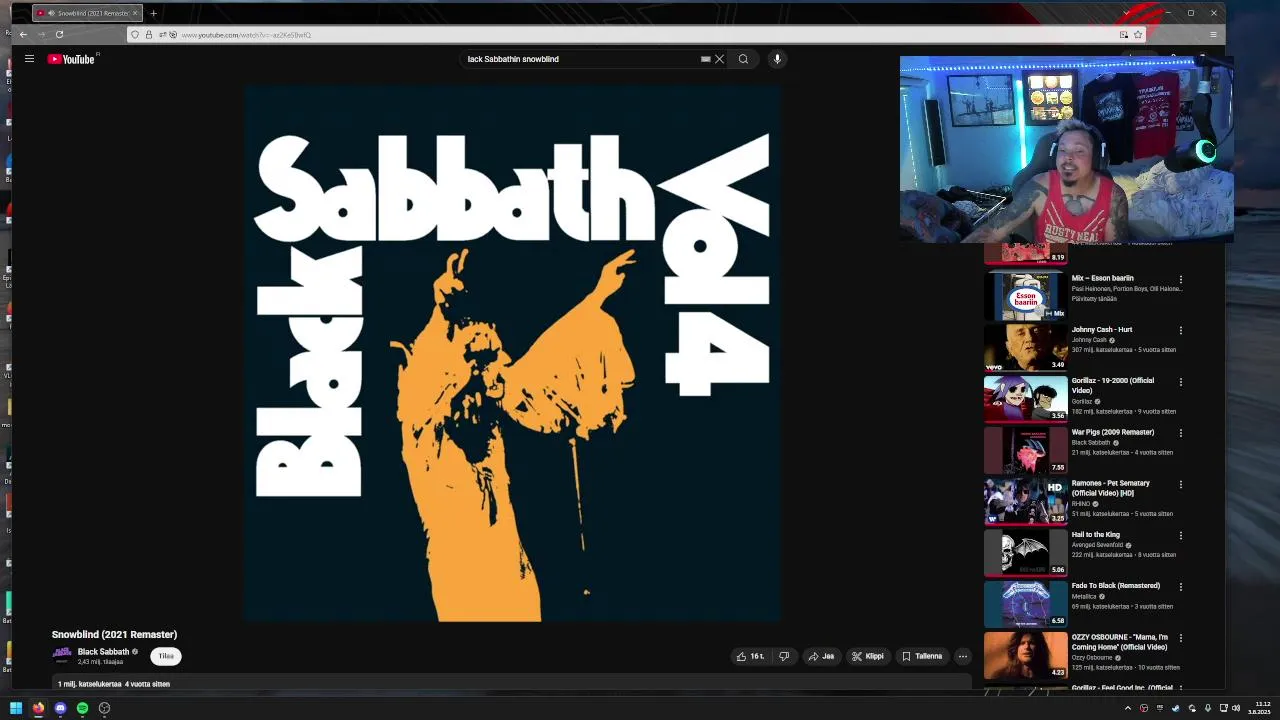1280x720 pixels.
Task: Open a new browser tab
Action: (x=153, y=13)
